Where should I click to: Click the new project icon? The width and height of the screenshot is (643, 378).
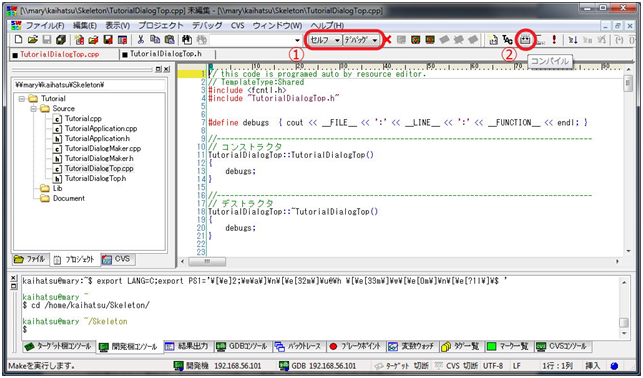[80, 40]
